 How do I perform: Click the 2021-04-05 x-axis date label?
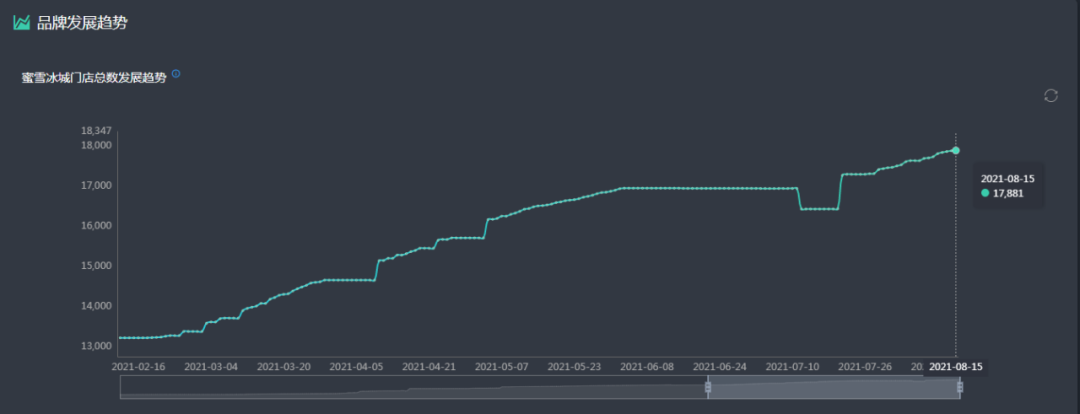pyautogui.click(x=356, y=366)
